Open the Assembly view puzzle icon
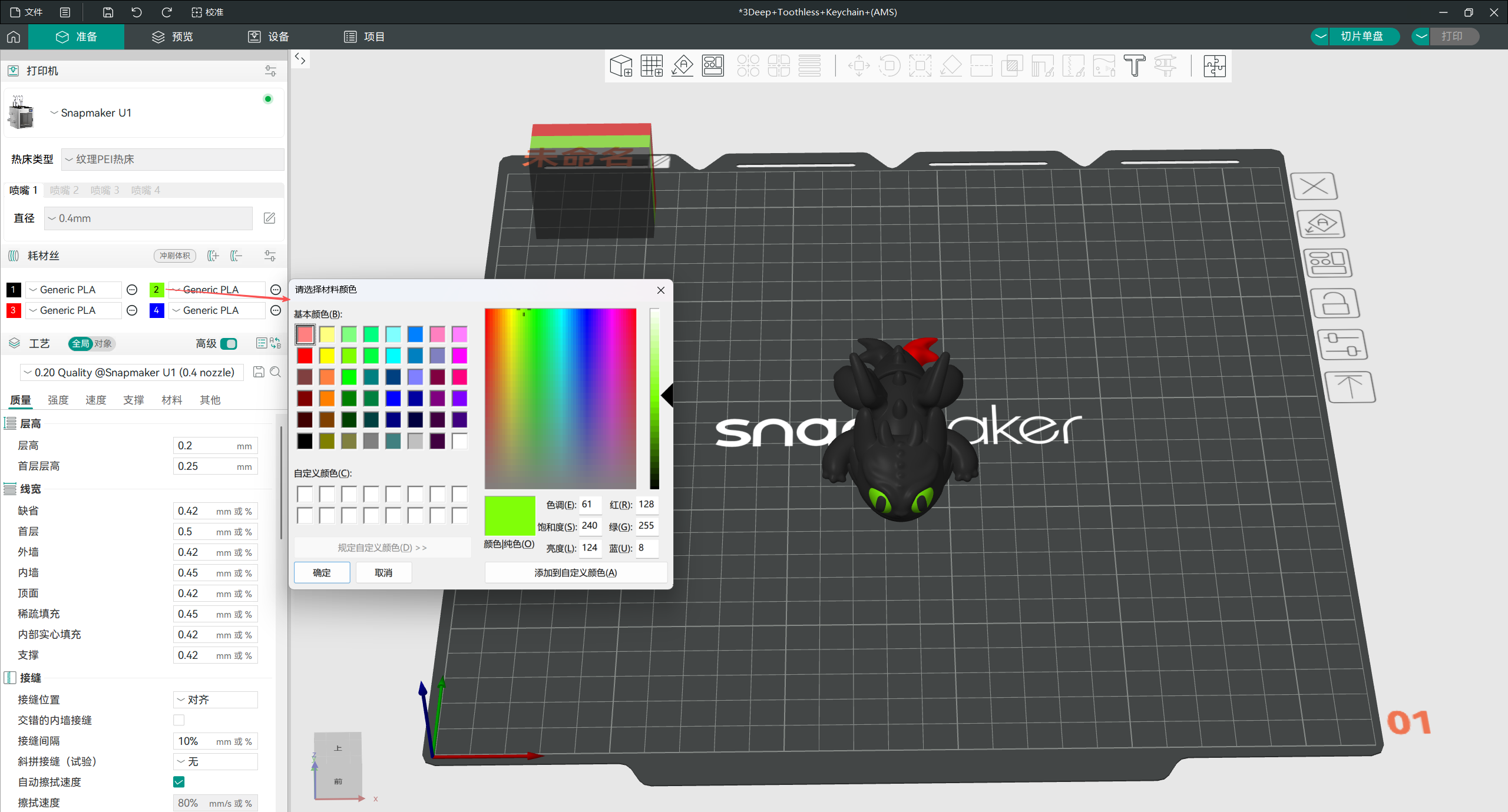 tap(1214, 66)
